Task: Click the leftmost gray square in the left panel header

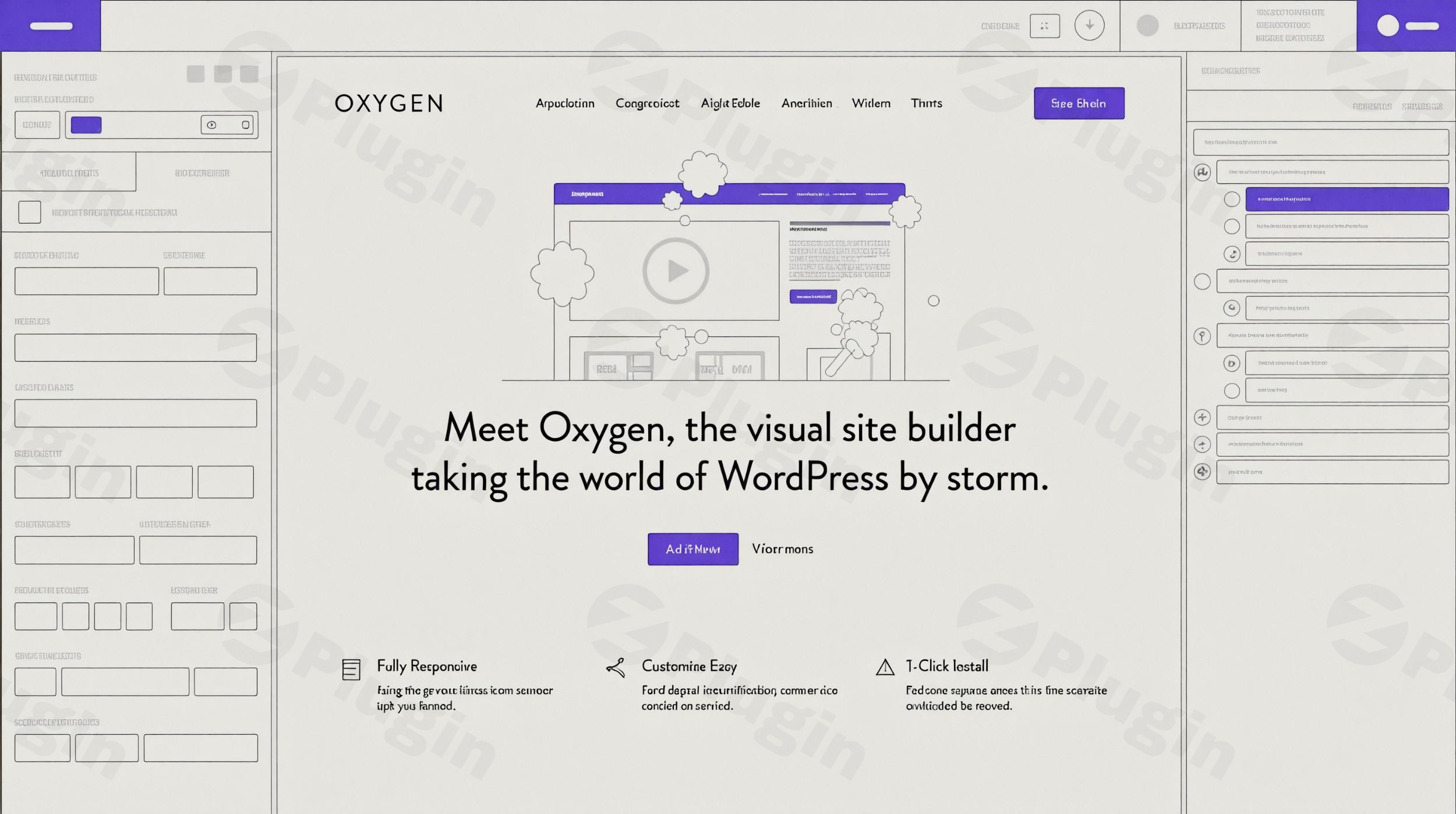Action: coord(196,74)
